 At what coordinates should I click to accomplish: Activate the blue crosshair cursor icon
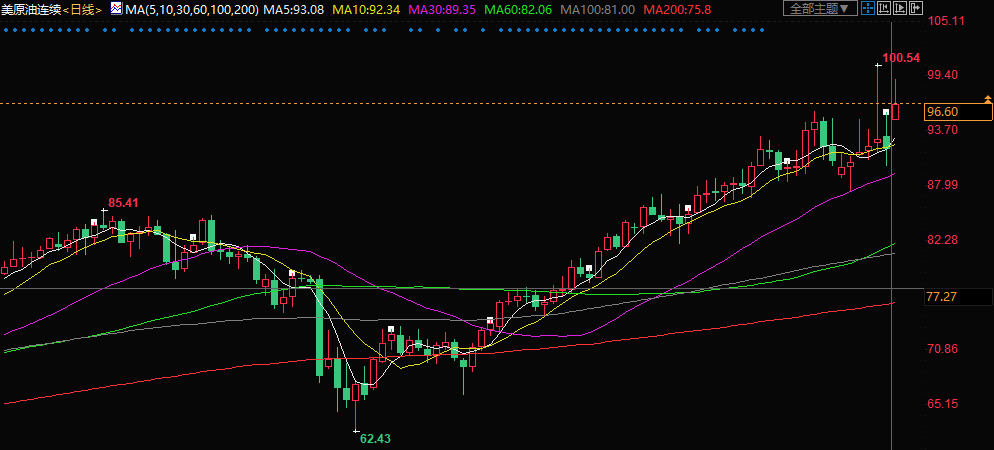[868, 9]
